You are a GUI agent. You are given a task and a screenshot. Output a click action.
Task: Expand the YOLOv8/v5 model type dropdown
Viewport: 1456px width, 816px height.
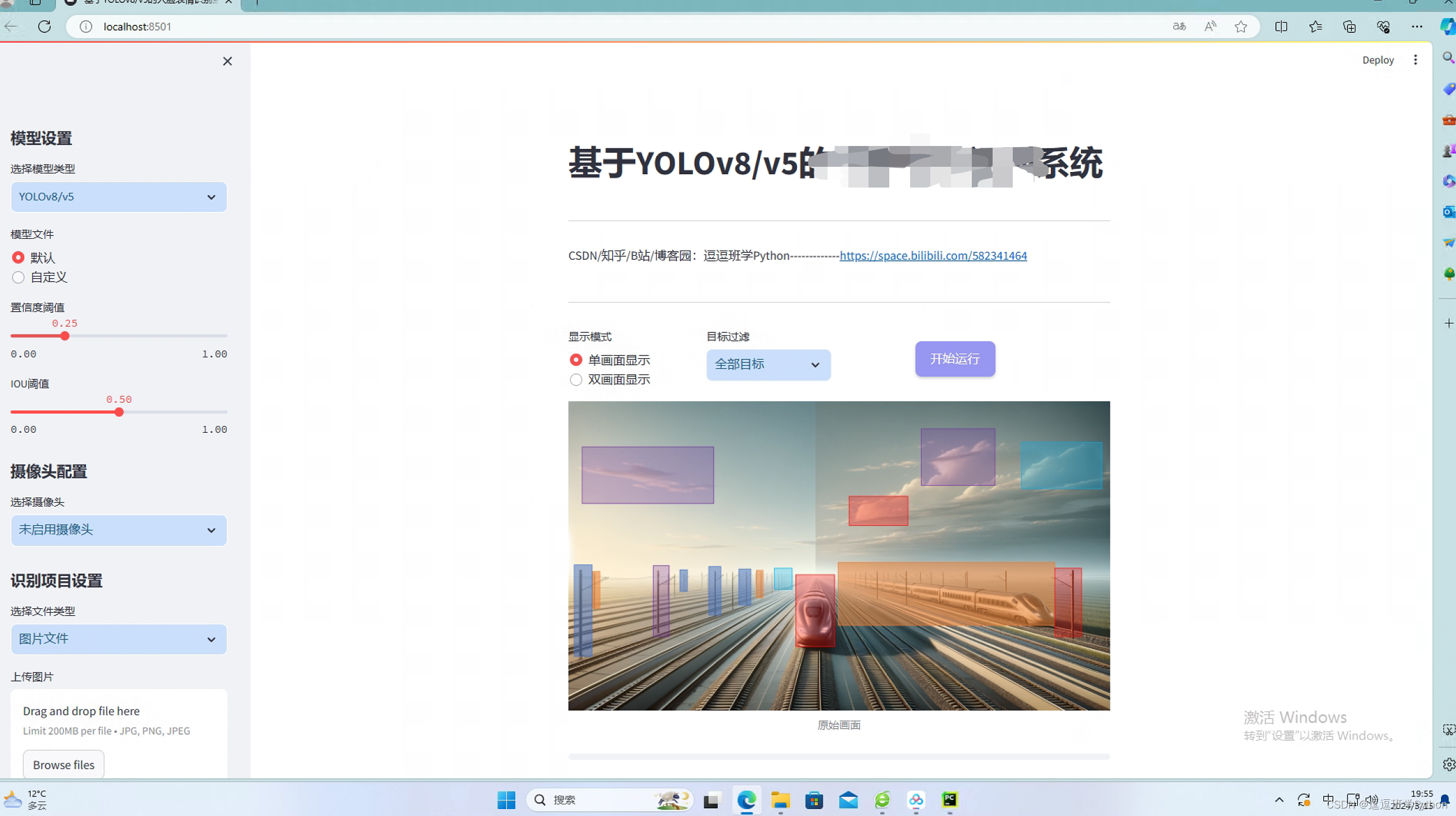(x=118, y=197)
